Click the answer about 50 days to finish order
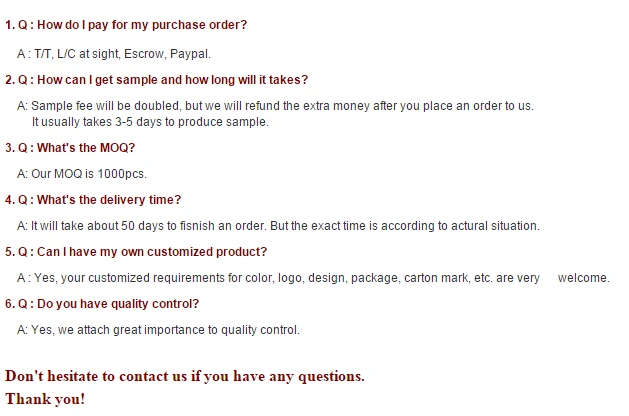629x416 pixels. (x=278, y=226)
